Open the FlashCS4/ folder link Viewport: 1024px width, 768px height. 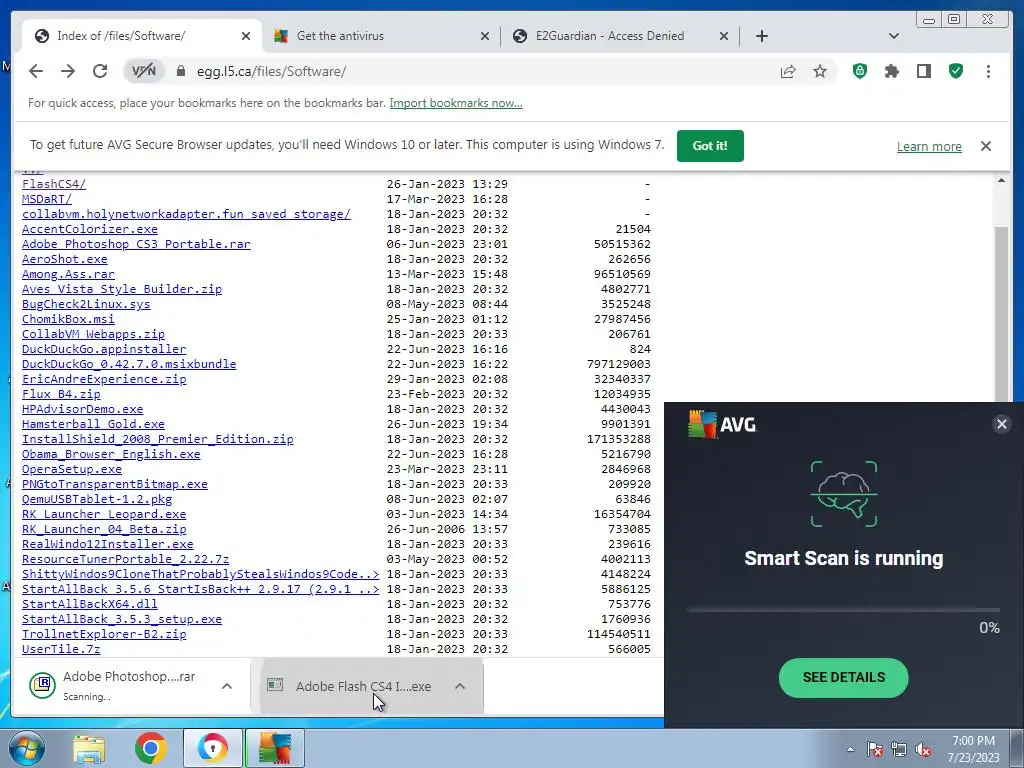54,184
